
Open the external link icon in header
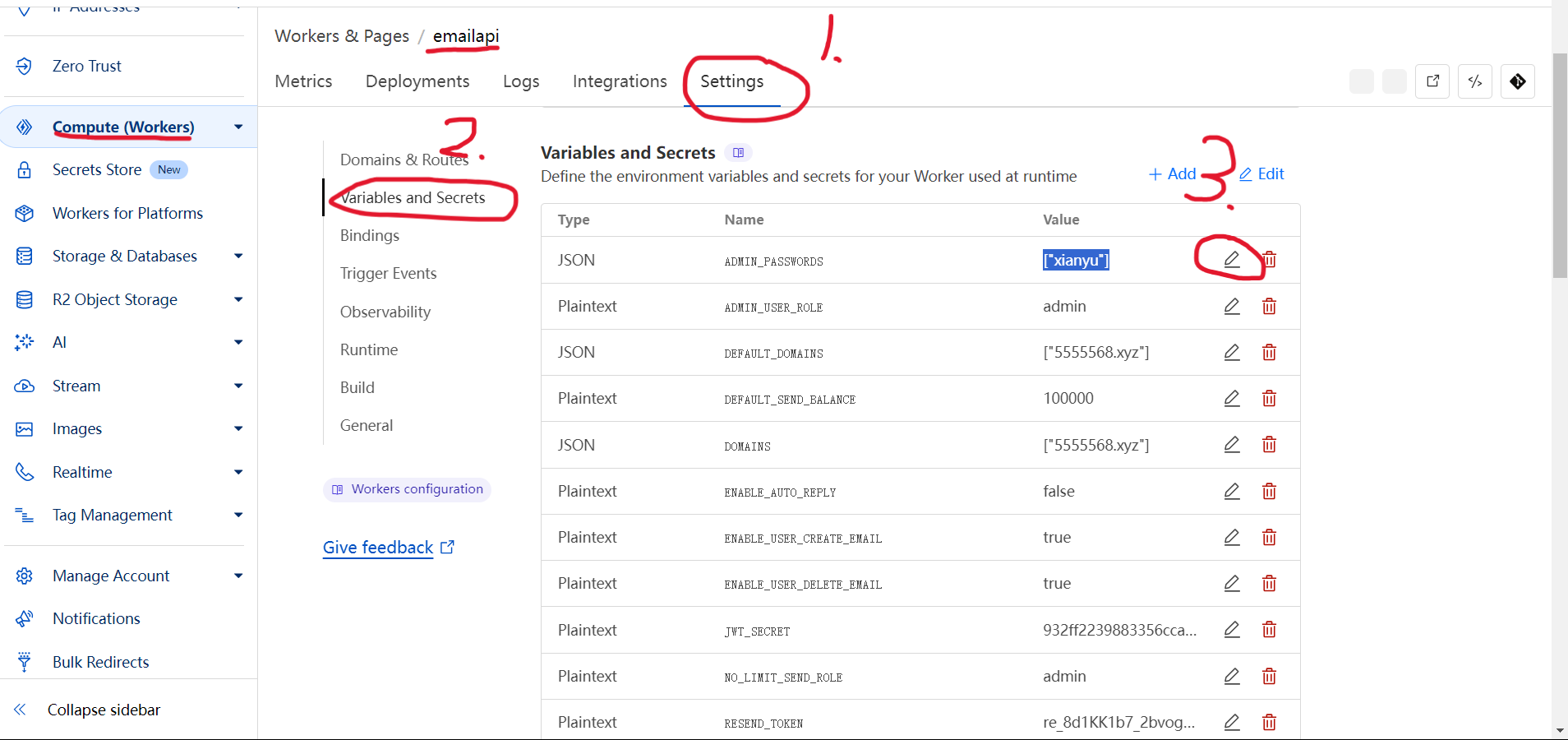pyautogui.click(x=1432, y=81)
